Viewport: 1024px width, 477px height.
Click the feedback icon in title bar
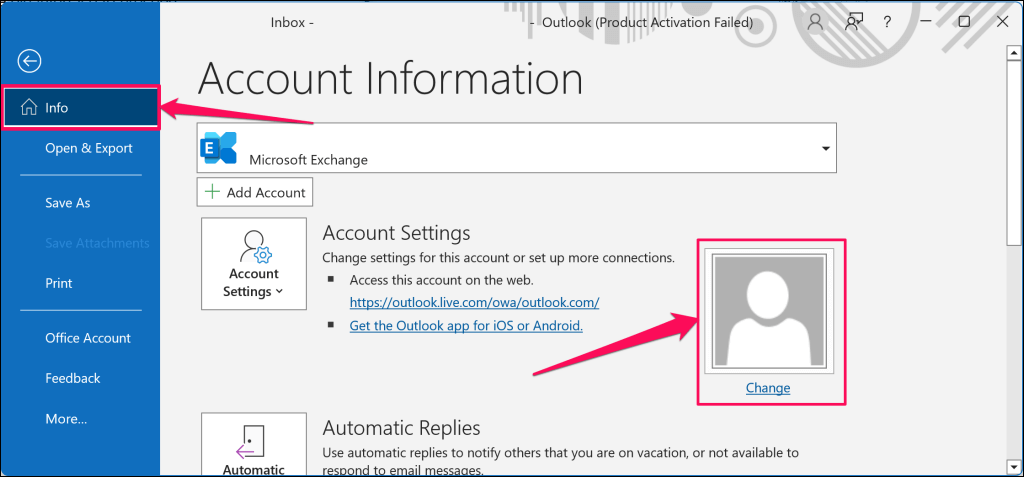(x=853, y=21)
